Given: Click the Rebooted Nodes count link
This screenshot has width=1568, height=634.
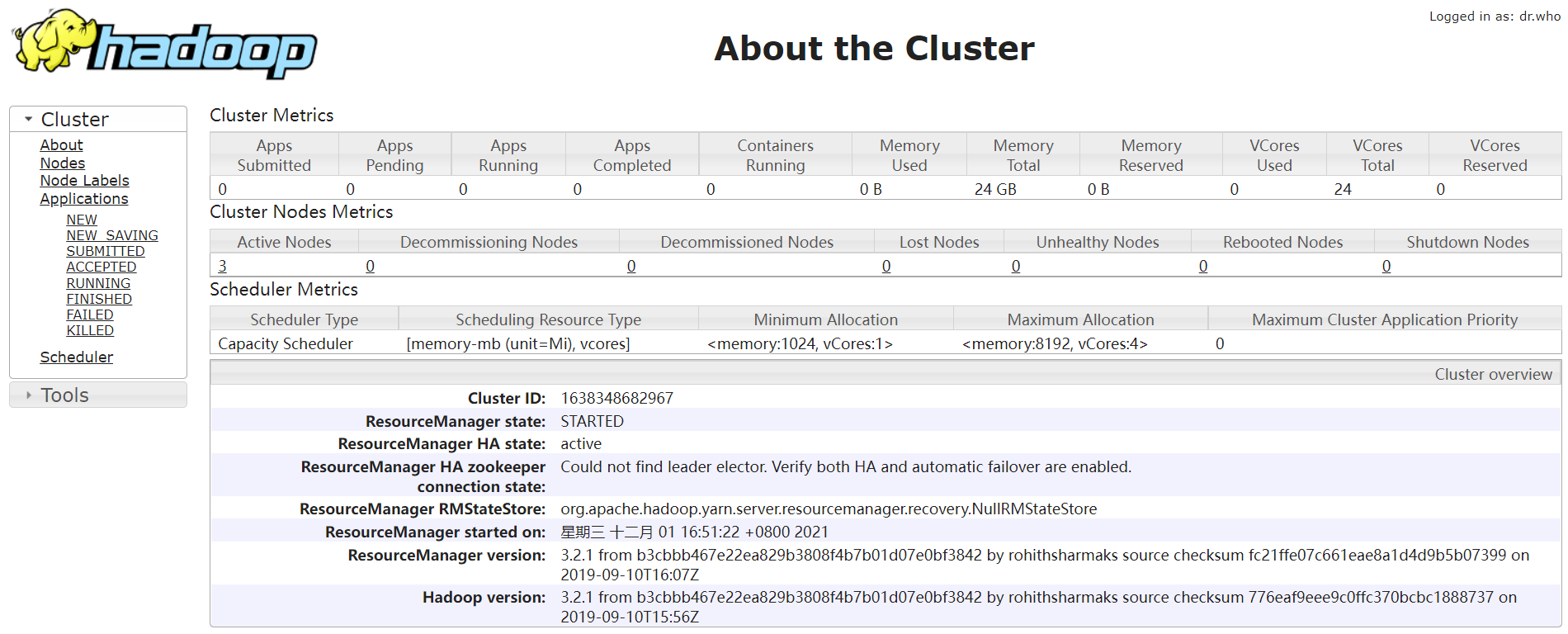Looking at the screenshot, I should (x=1203, y=266).
